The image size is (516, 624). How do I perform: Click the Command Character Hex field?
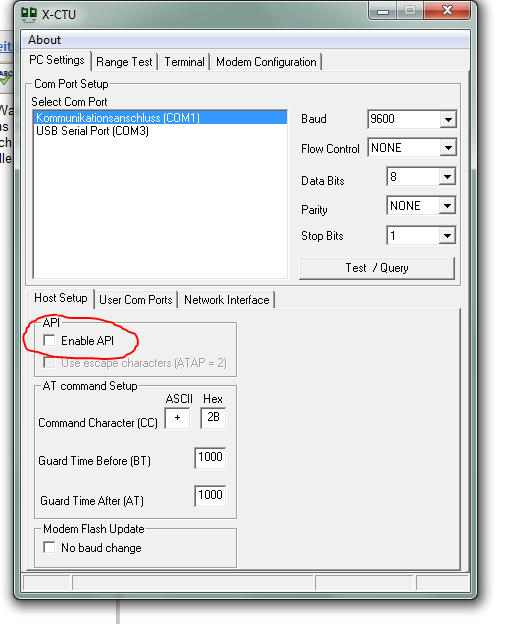(213, 418)
